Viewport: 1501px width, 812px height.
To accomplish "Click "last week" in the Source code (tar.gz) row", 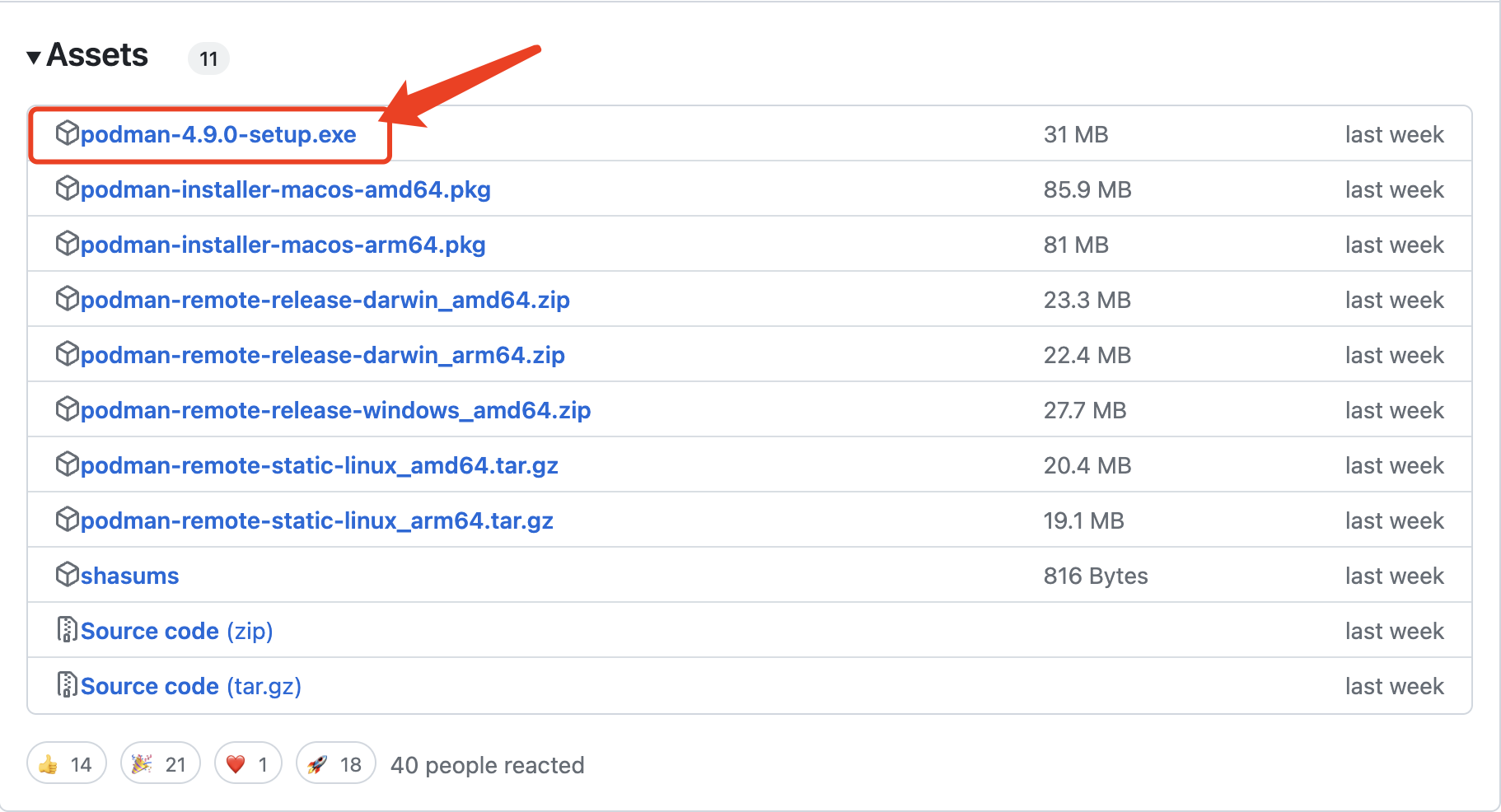I will click(x=1395, y=686).
